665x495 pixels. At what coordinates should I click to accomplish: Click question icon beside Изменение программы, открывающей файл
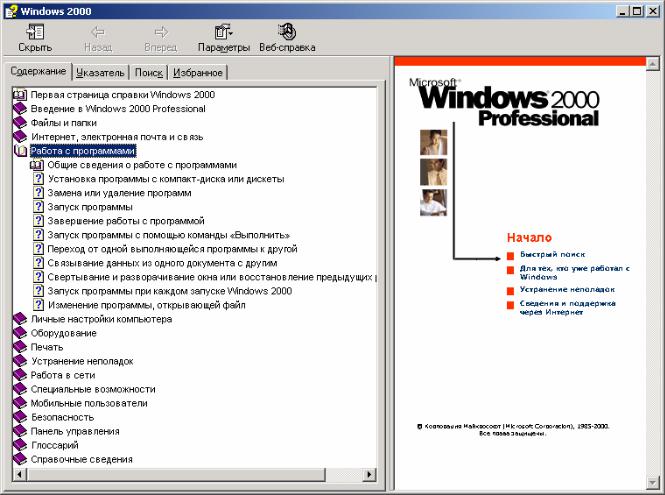click(39, 305)
